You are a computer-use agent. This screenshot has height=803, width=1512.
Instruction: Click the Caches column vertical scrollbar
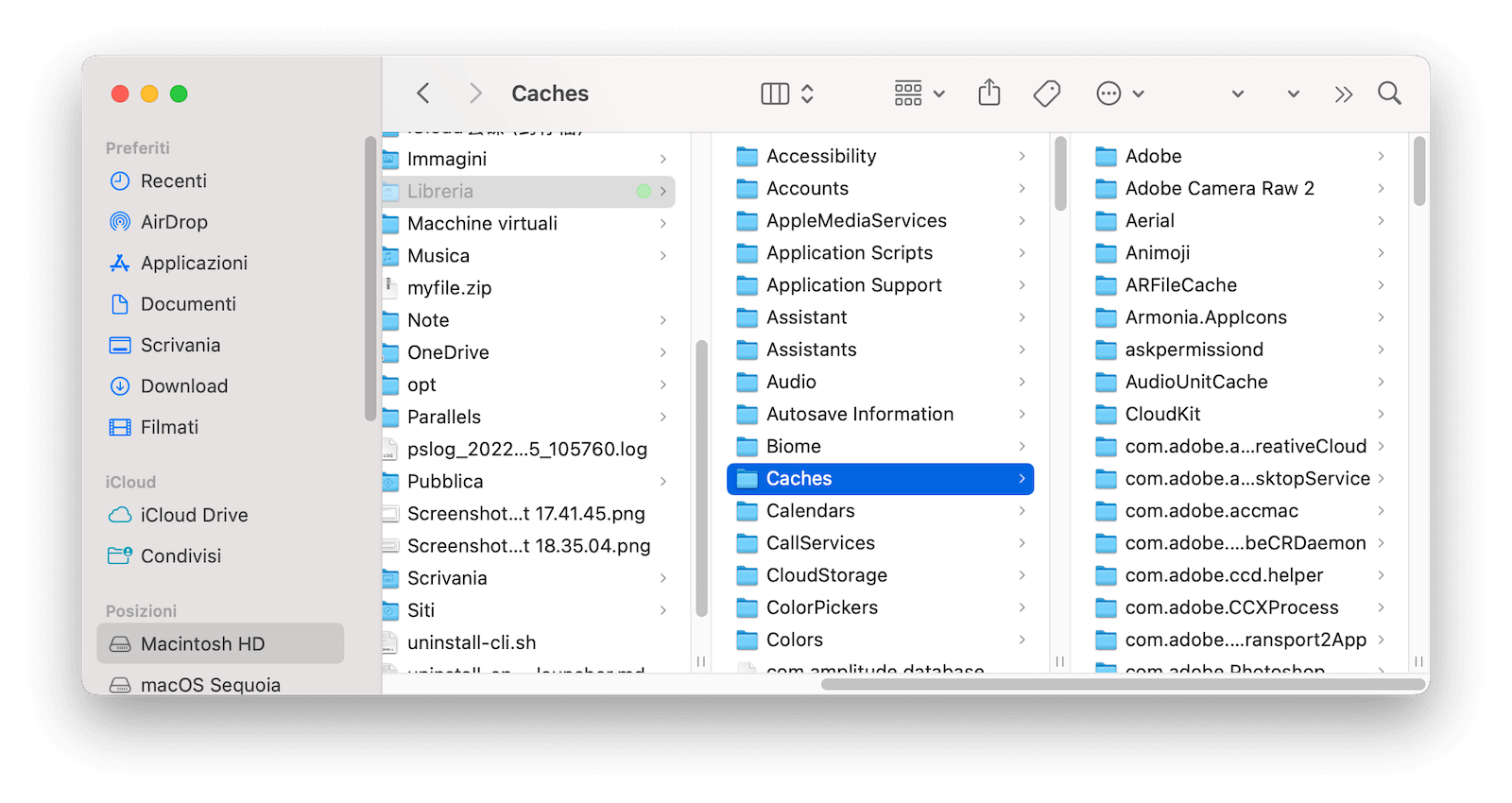coord(1419,171)
